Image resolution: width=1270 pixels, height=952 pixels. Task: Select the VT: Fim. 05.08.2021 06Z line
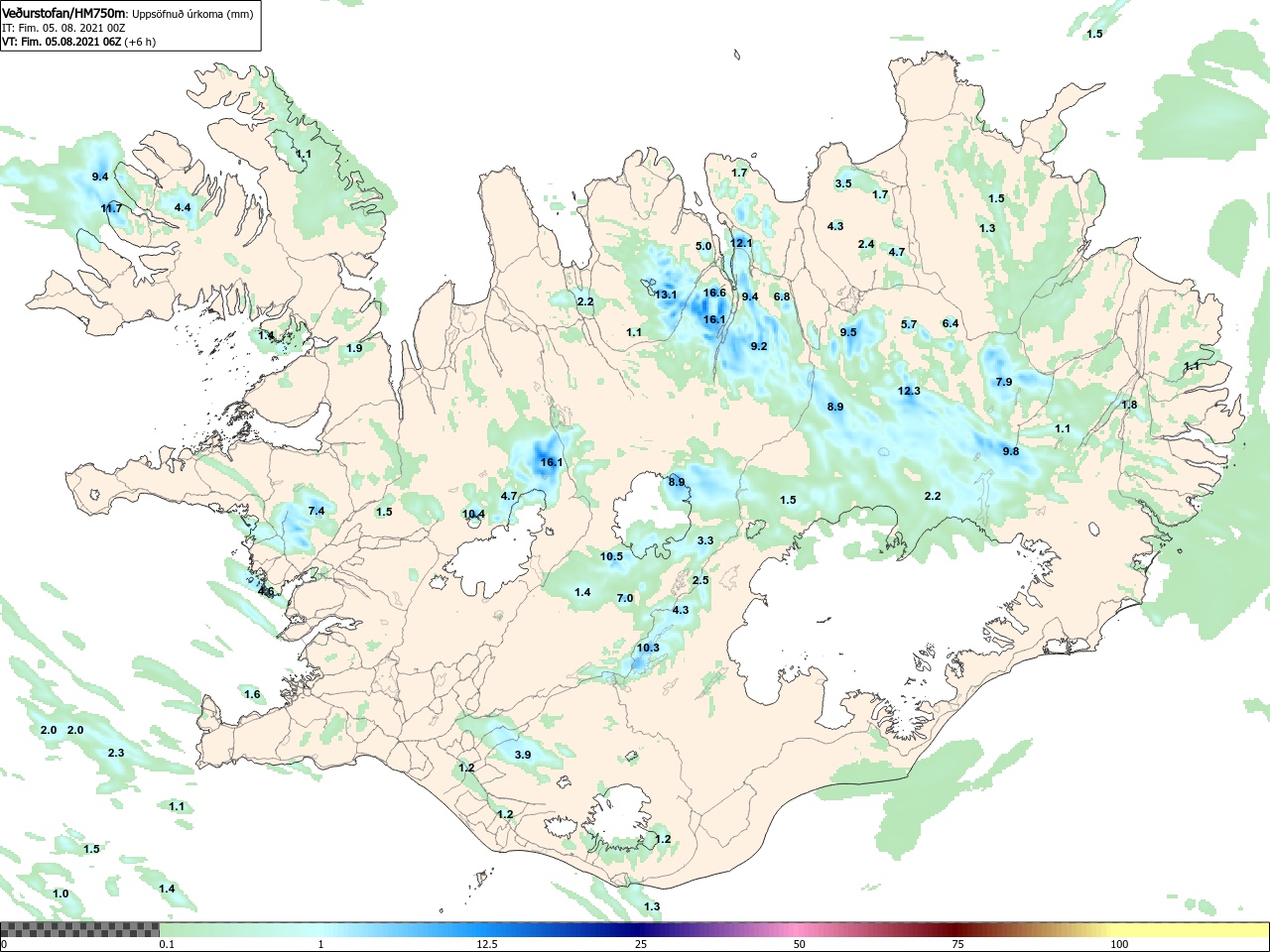coord(63,42)
